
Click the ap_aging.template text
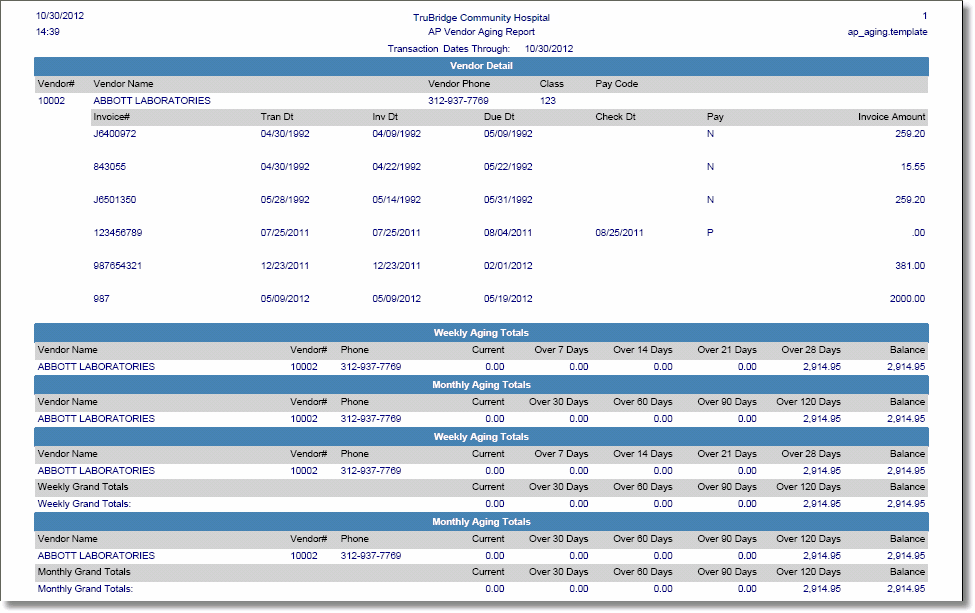tap(887, 32)
